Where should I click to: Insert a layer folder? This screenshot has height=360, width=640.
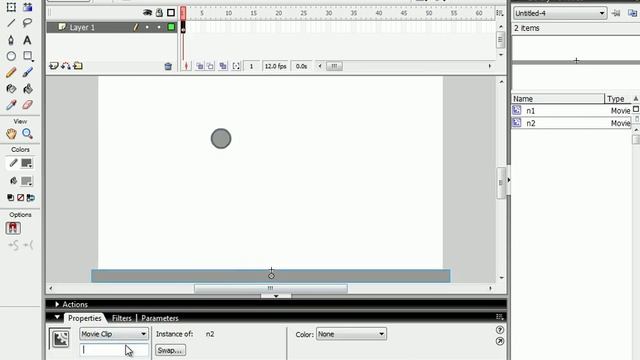(78, 66)
